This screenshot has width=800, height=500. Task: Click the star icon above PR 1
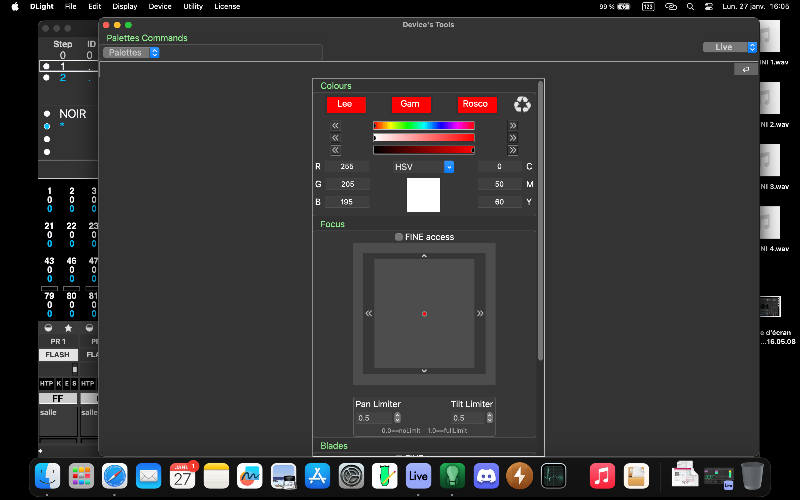click(x=68, y=328)
